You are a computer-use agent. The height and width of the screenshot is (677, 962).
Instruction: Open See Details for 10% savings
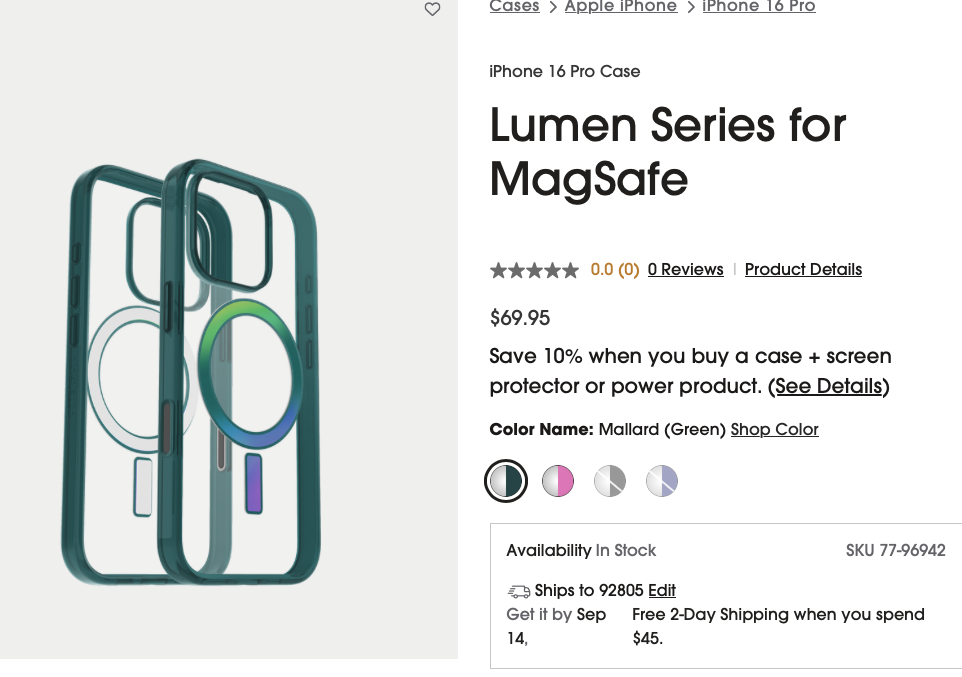[x=828, y=386]
